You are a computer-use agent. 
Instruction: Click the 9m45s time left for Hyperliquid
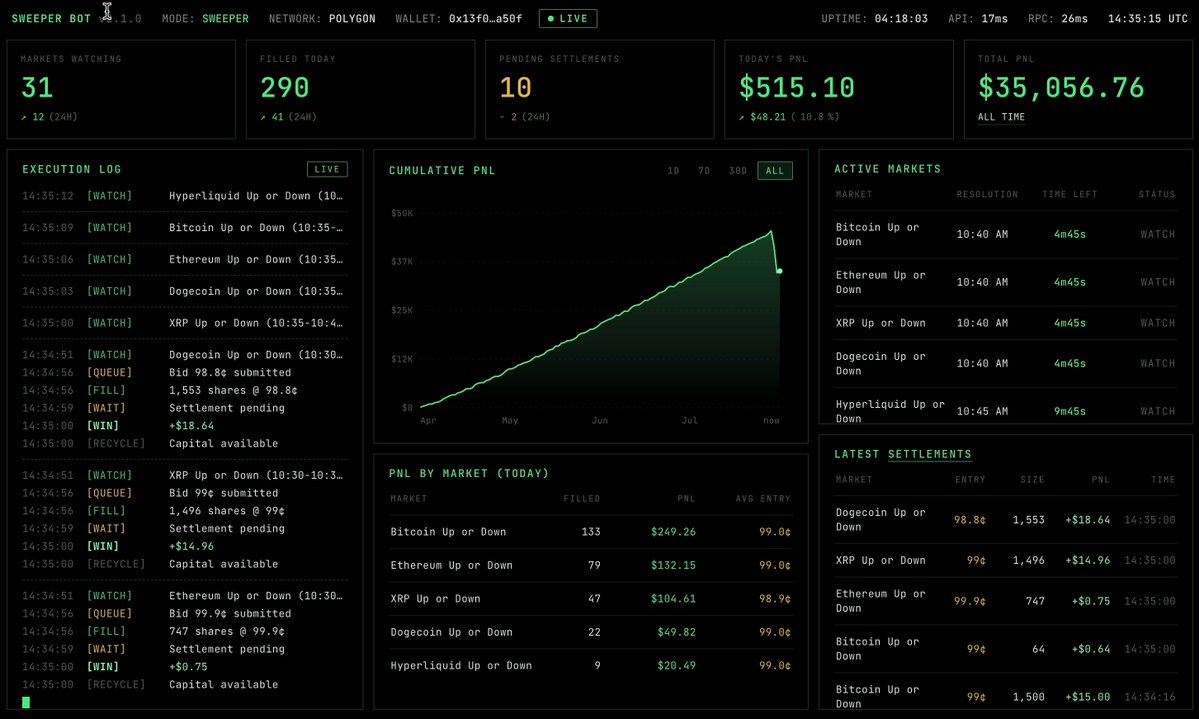(1070, 412)
